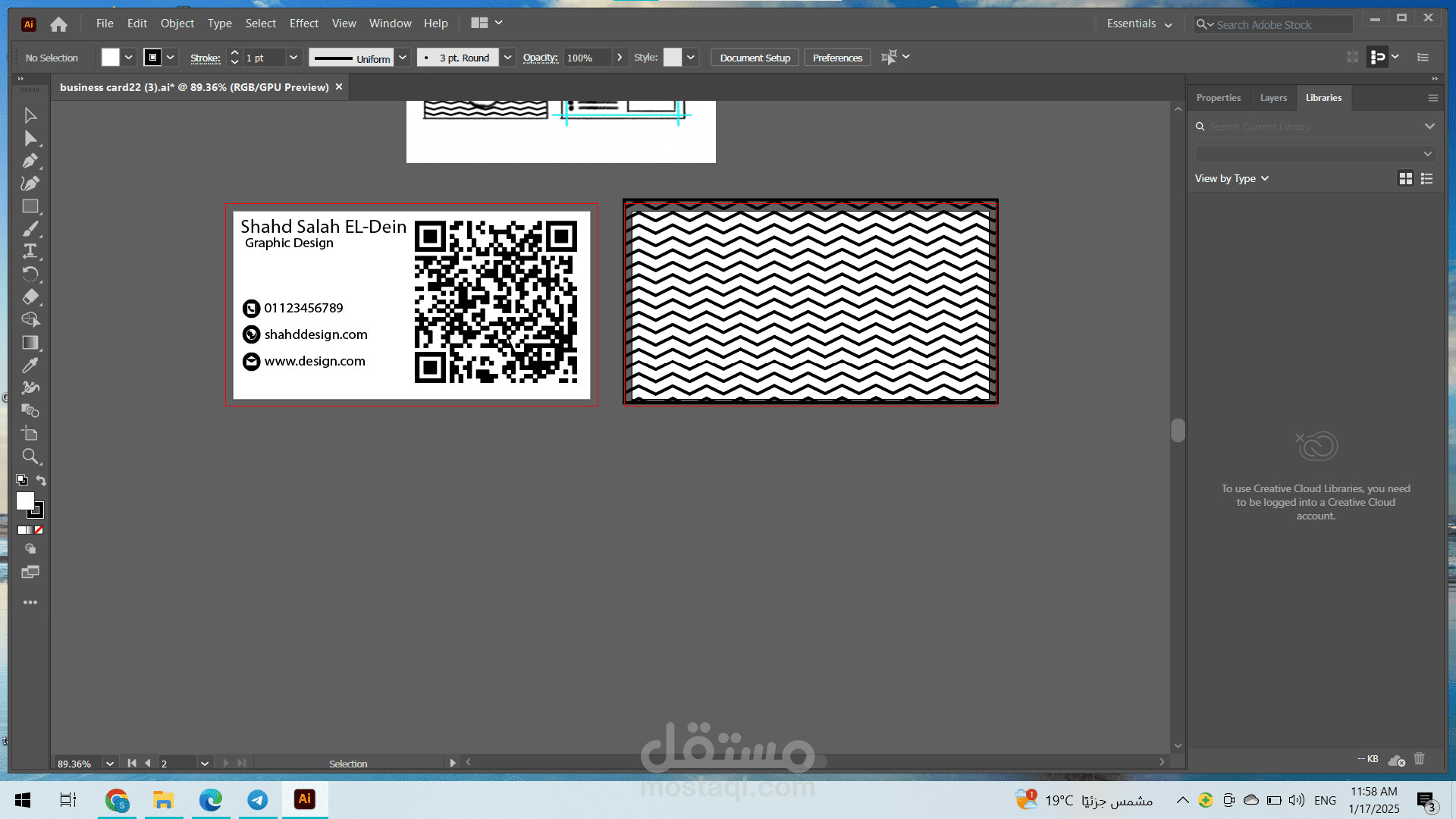Select the Shape Builder tool
Image resolution: width=1456 pixels, height=819 pixels.
[x=30, y=320]
